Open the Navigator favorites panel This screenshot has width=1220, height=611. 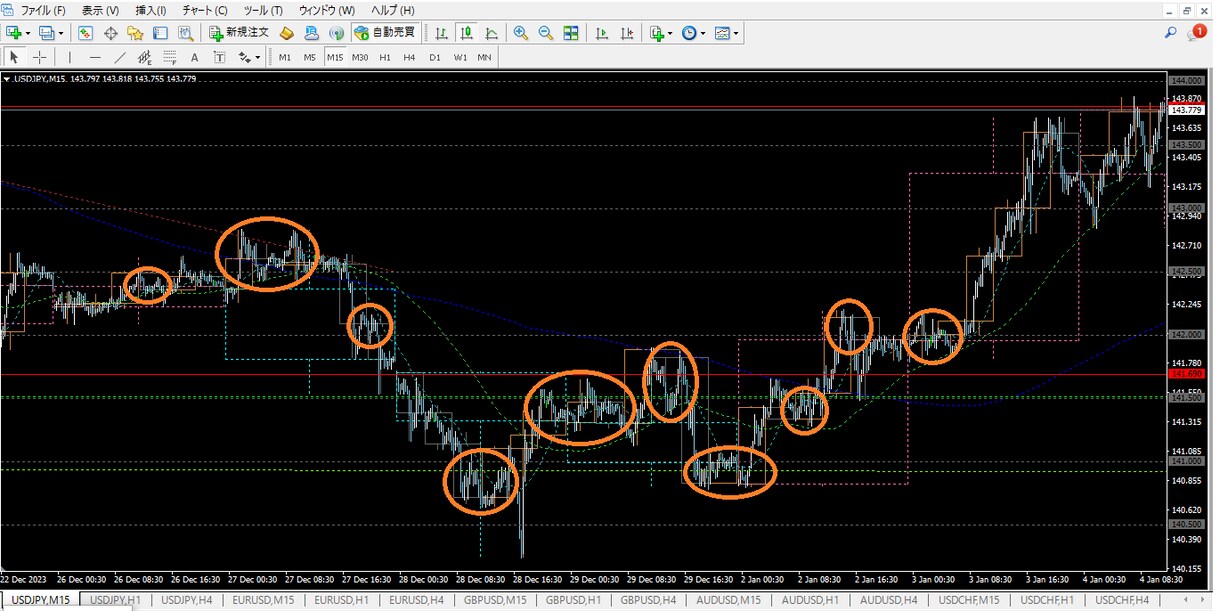coord(135,33)
